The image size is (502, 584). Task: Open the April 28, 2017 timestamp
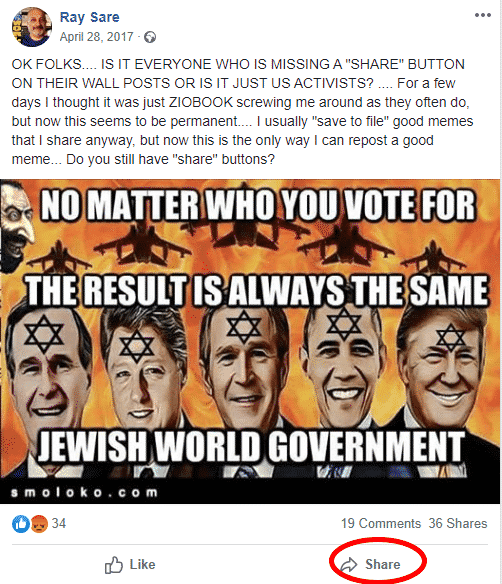(x=96, y=36)
